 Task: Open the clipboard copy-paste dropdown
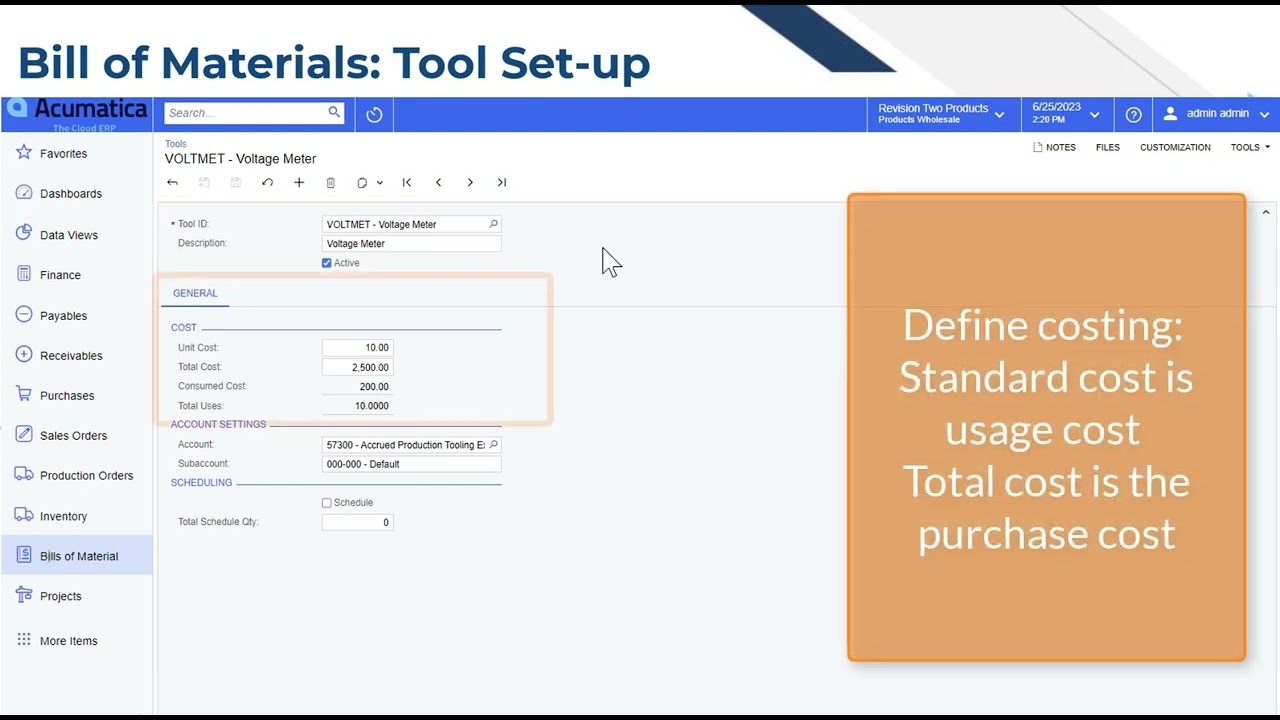pos(369,183)
